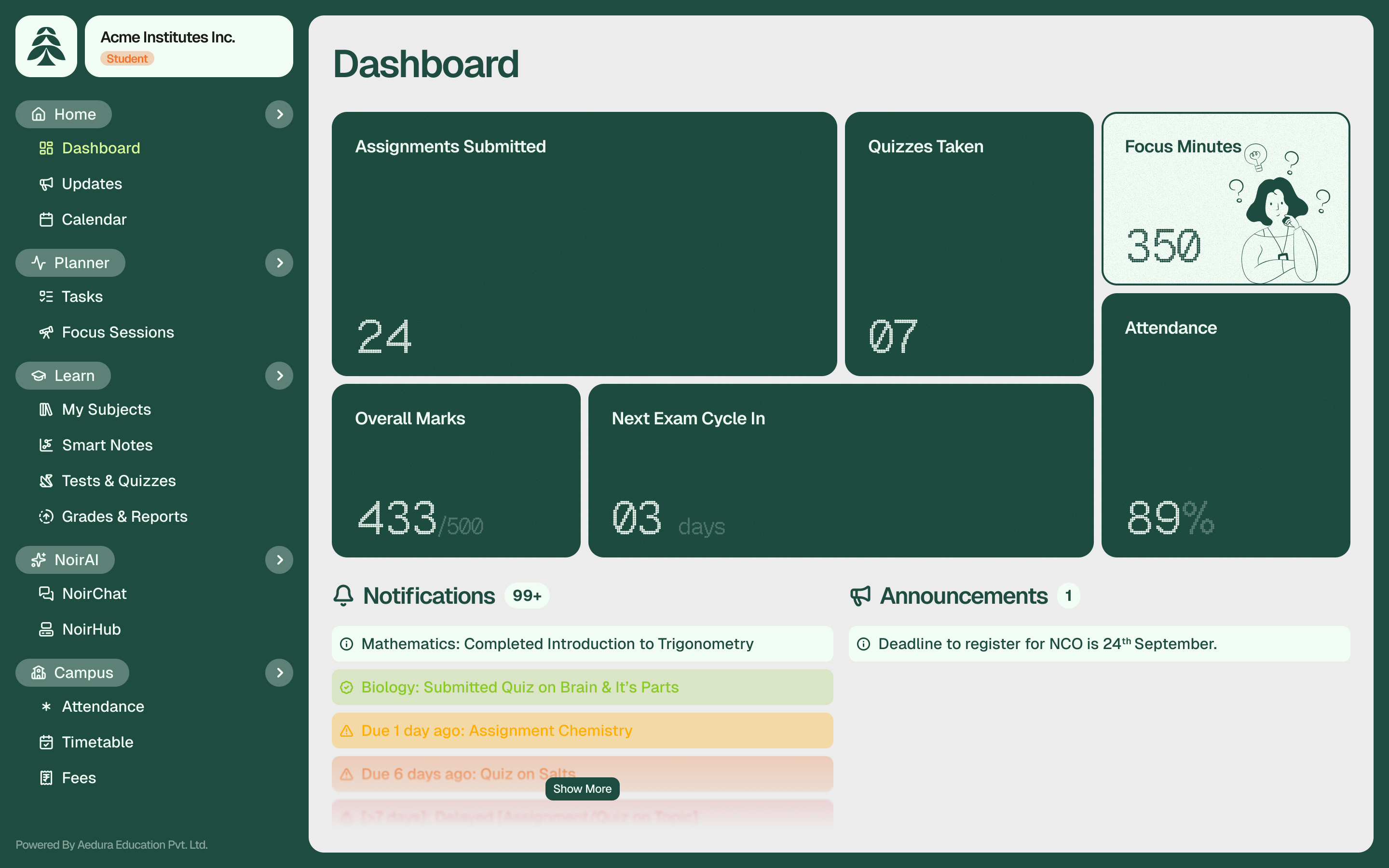Click the NoirAI section pill

point(65,560)
